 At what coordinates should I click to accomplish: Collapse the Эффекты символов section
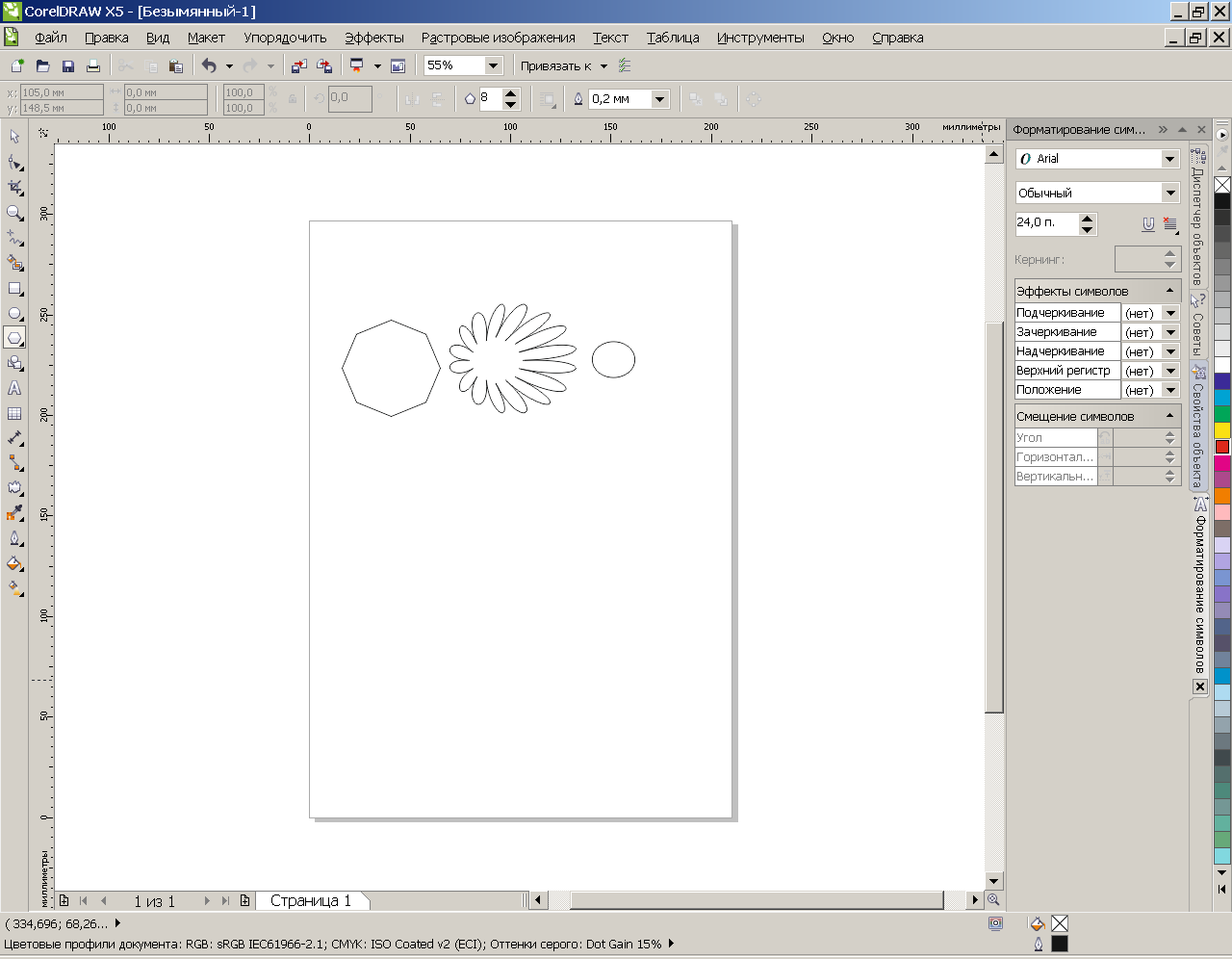pos(1170,291)
